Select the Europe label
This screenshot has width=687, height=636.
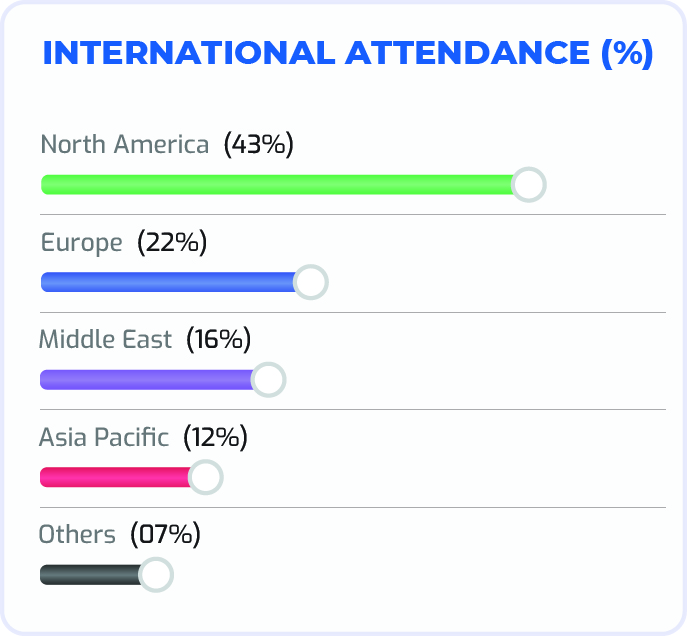click(x=81, y=242)
